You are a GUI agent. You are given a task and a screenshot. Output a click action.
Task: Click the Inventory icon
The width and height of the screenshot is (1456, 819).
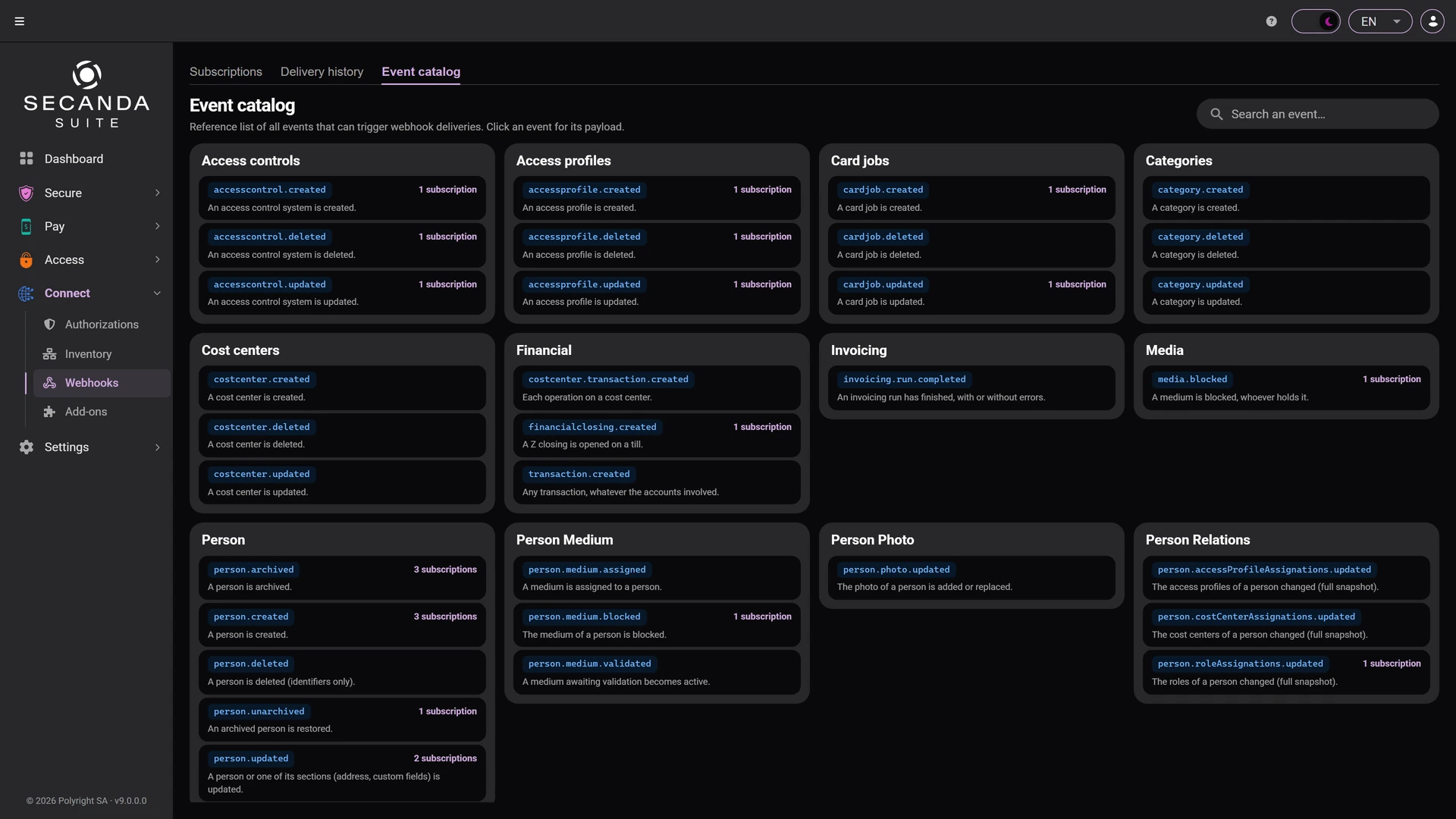(49, 354)
